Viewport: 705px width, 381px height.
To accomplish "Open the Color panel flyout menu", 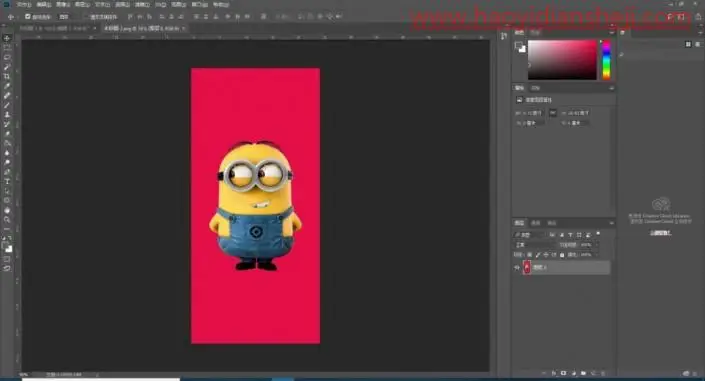I will click(x=611, y=33).
